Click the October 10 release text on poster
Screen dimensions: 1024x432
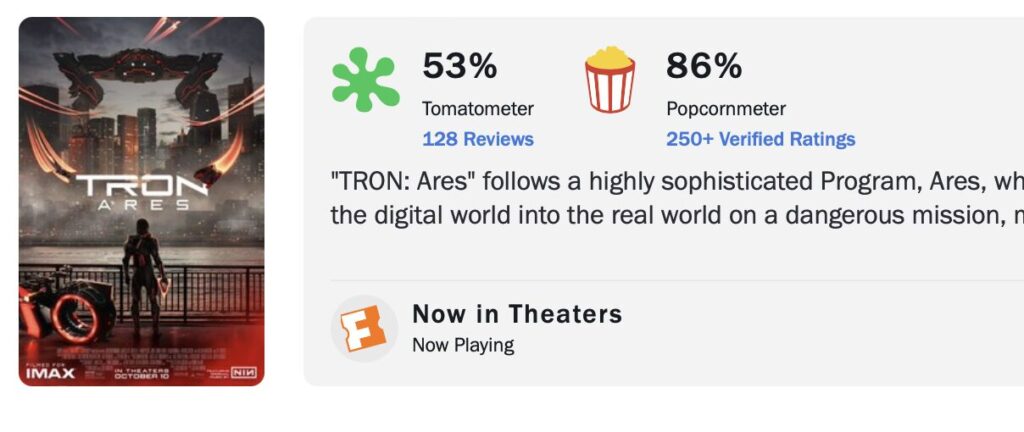pos(140,376)
